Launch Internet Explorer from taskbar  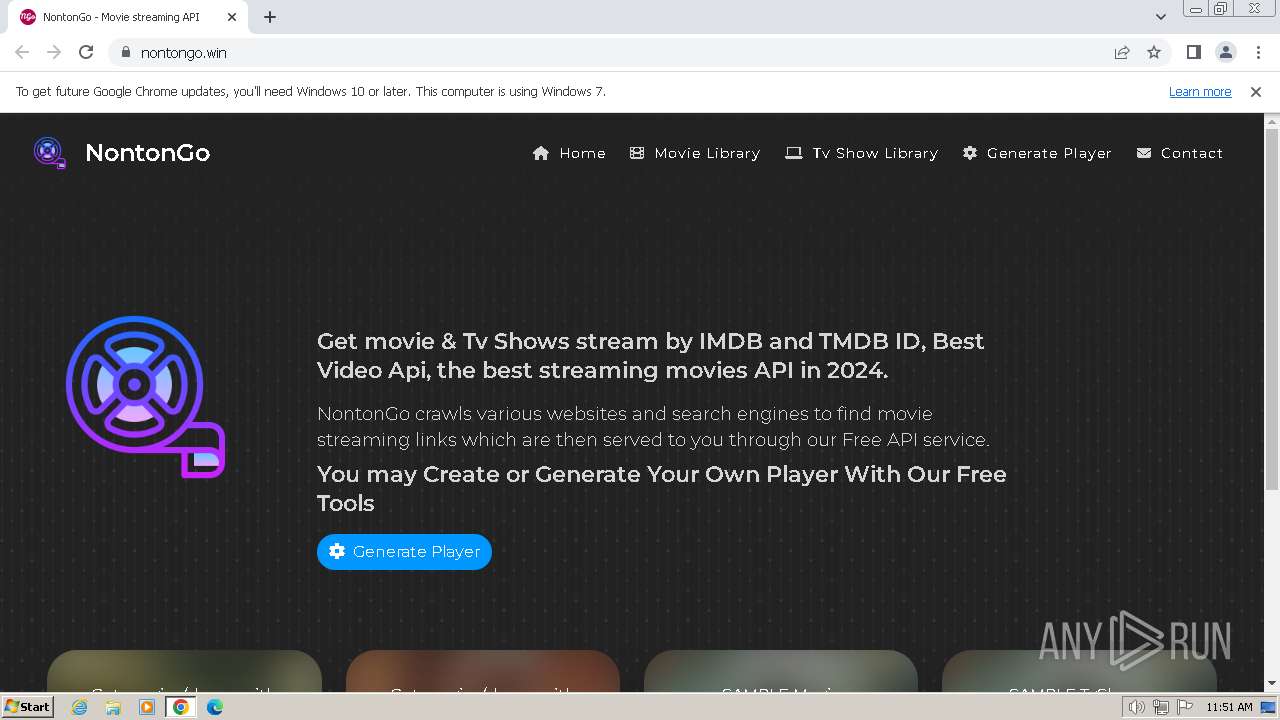[80, 707]
